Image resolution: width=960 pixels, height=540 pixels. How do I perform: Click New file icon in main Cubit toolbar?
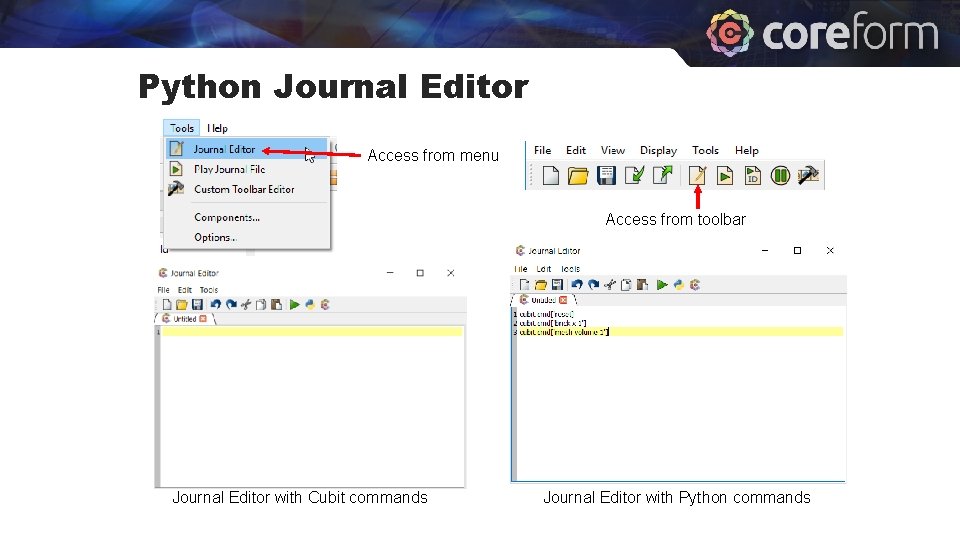coord(550,176)
